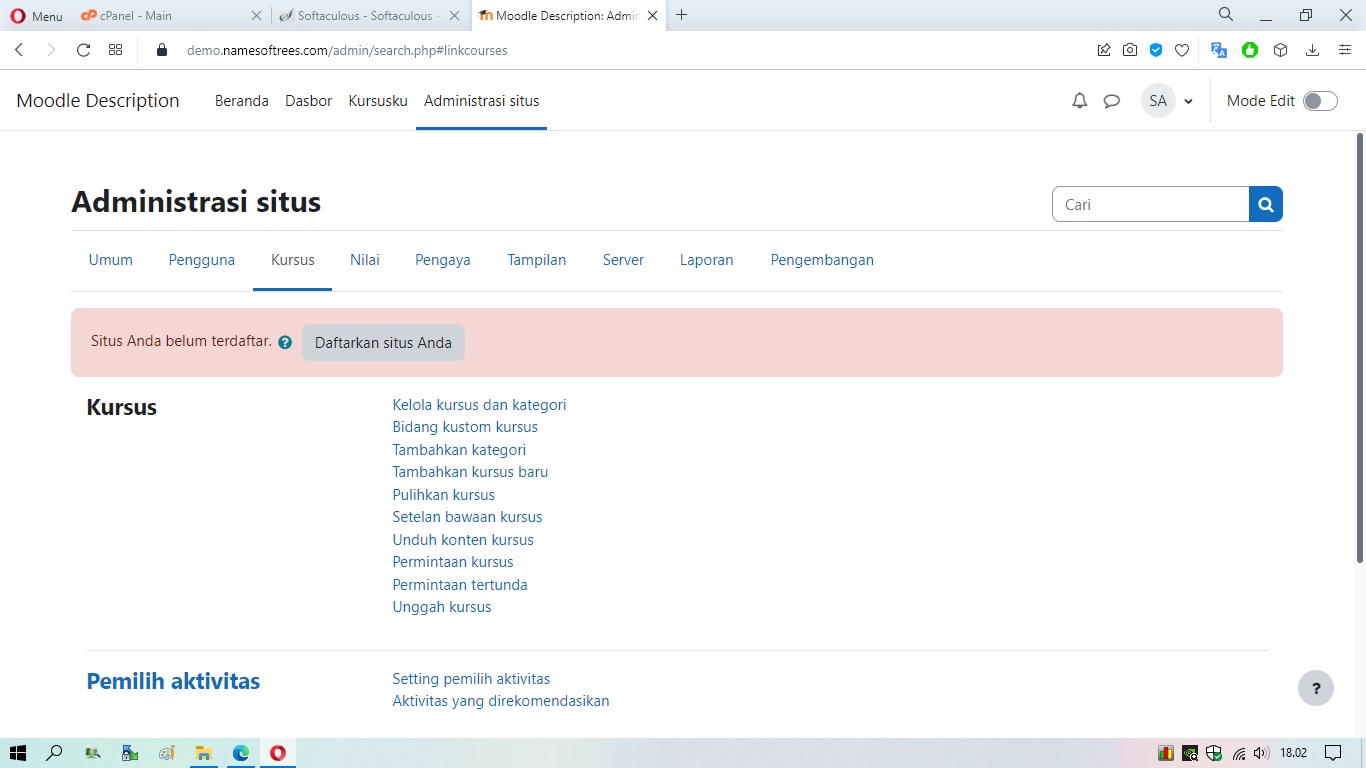Open Permintaan kursus link
The height and width of the screenshot is (768, 1366).
tap(453, 562)
